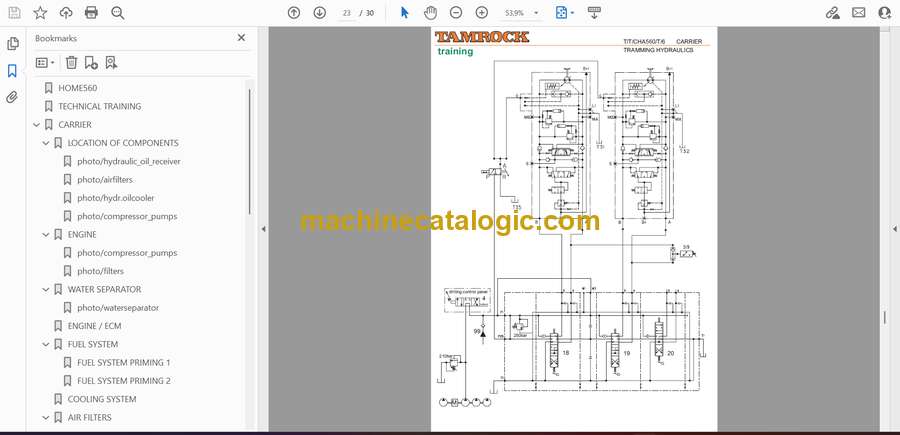Delete selected bookmark trash icon

[71, 63]
